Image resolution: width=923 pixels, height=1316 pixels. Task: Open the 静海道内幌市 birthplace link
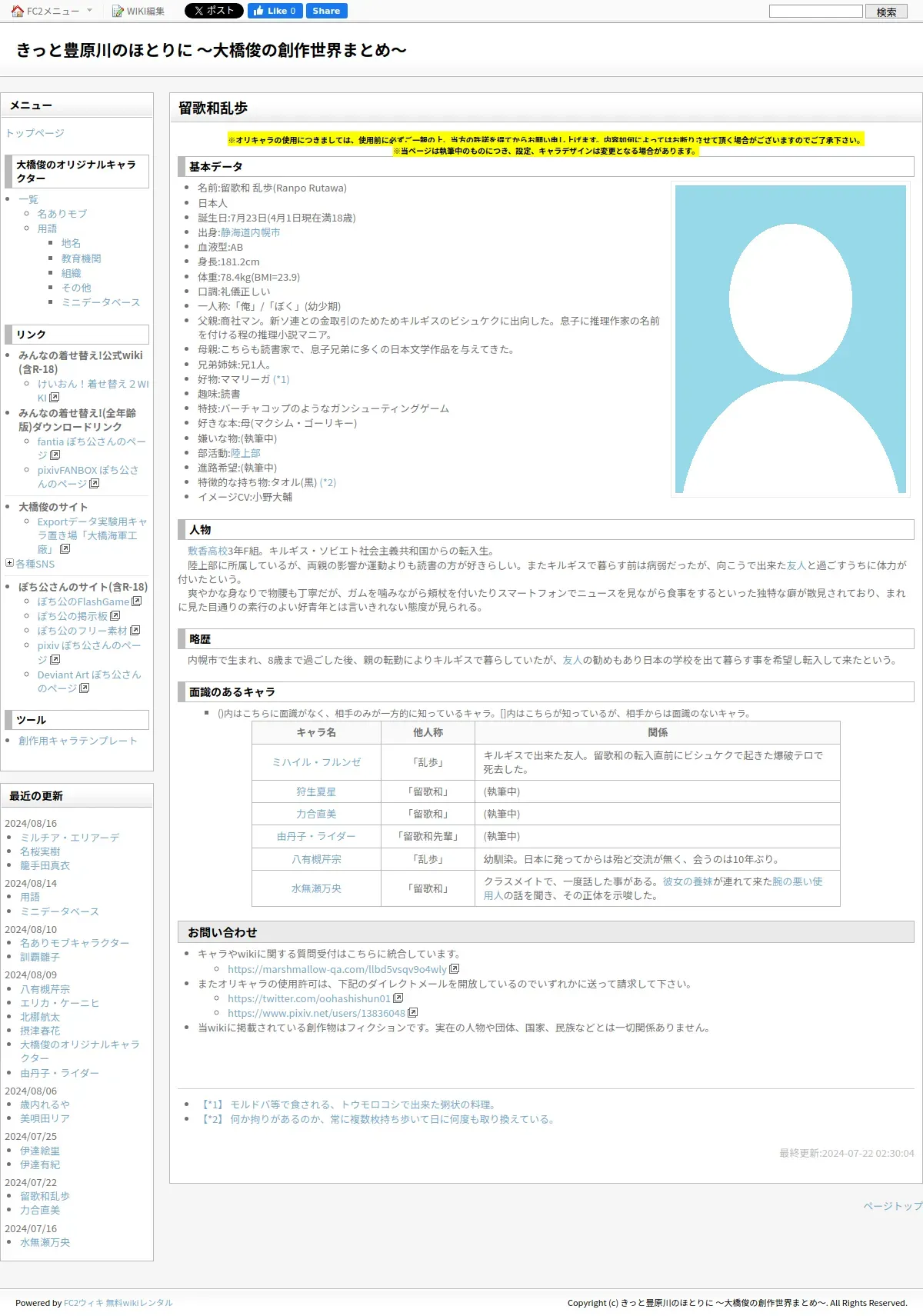coord(251,232)
